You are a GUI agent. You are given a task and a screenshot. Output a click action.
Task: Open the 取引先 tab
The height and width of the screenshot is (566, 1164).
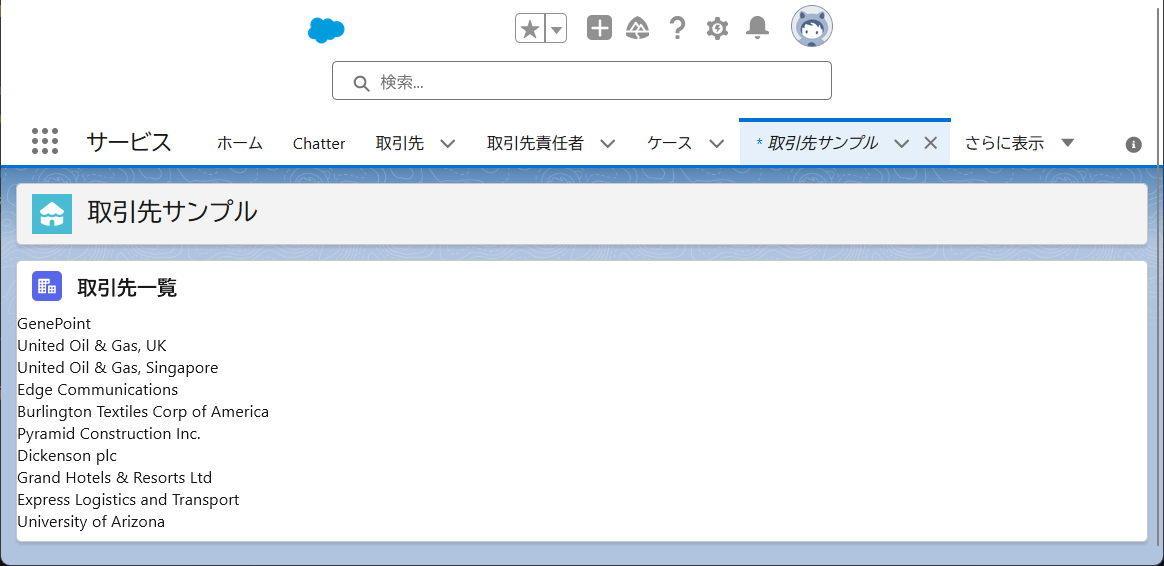pyautogui.click(x=400, y=143)
